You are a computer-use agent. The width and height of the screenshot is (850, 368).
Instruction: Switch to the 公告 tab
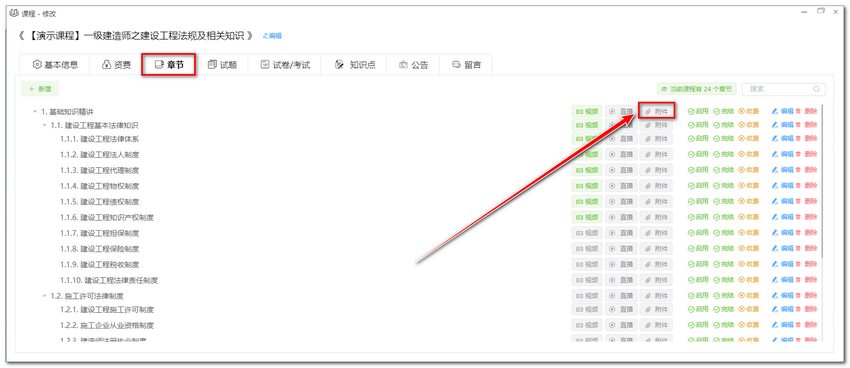[414, 64]
